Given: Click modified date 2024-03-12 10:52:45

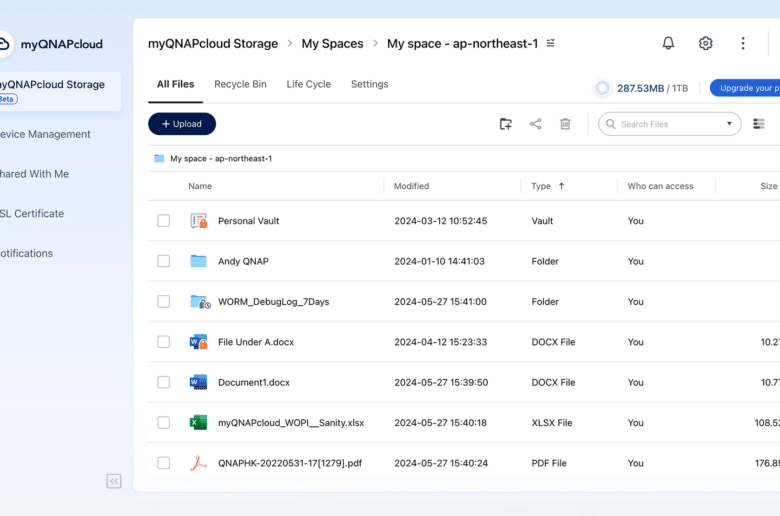Looking at the screenshot, I should pos(440,221).
